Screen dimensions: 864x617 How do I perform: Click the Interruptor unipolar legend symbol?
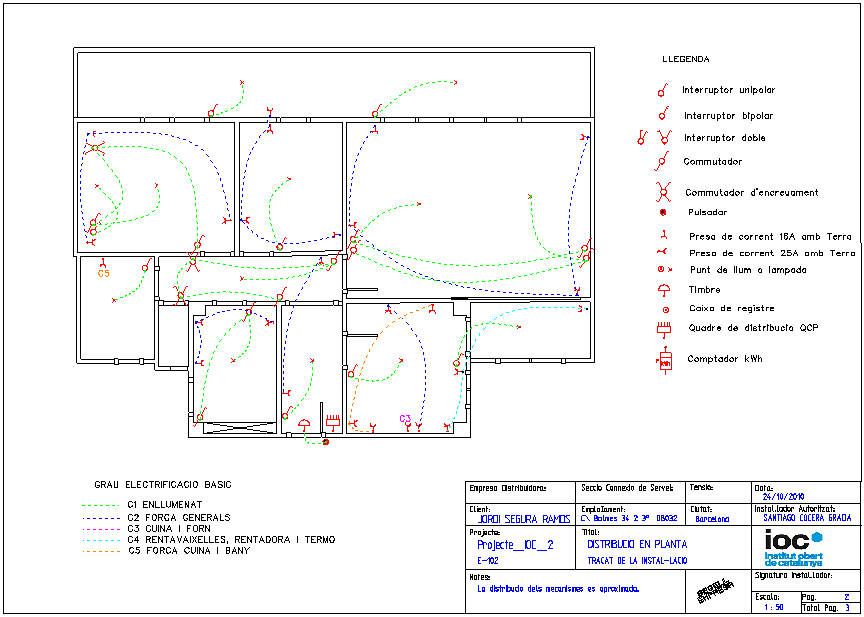click(662, 91)
